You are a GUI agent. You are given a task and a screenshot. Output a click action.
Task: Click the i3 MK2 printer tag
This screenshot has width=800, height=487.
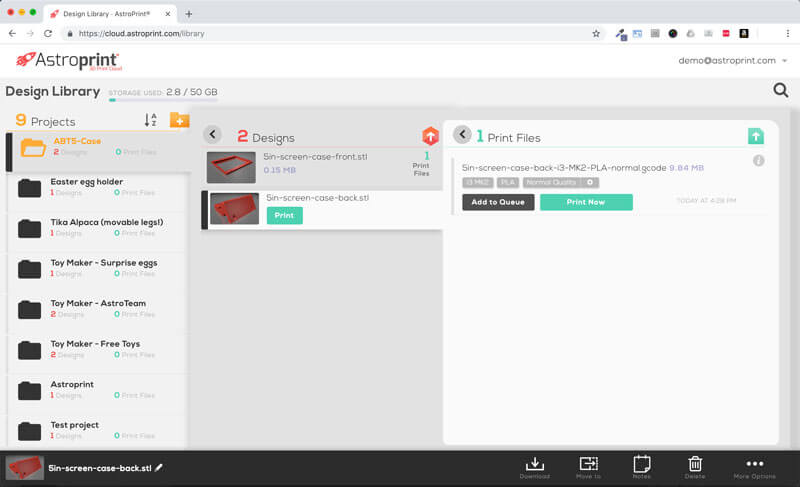pyautogui.click(x=478, y=183)
